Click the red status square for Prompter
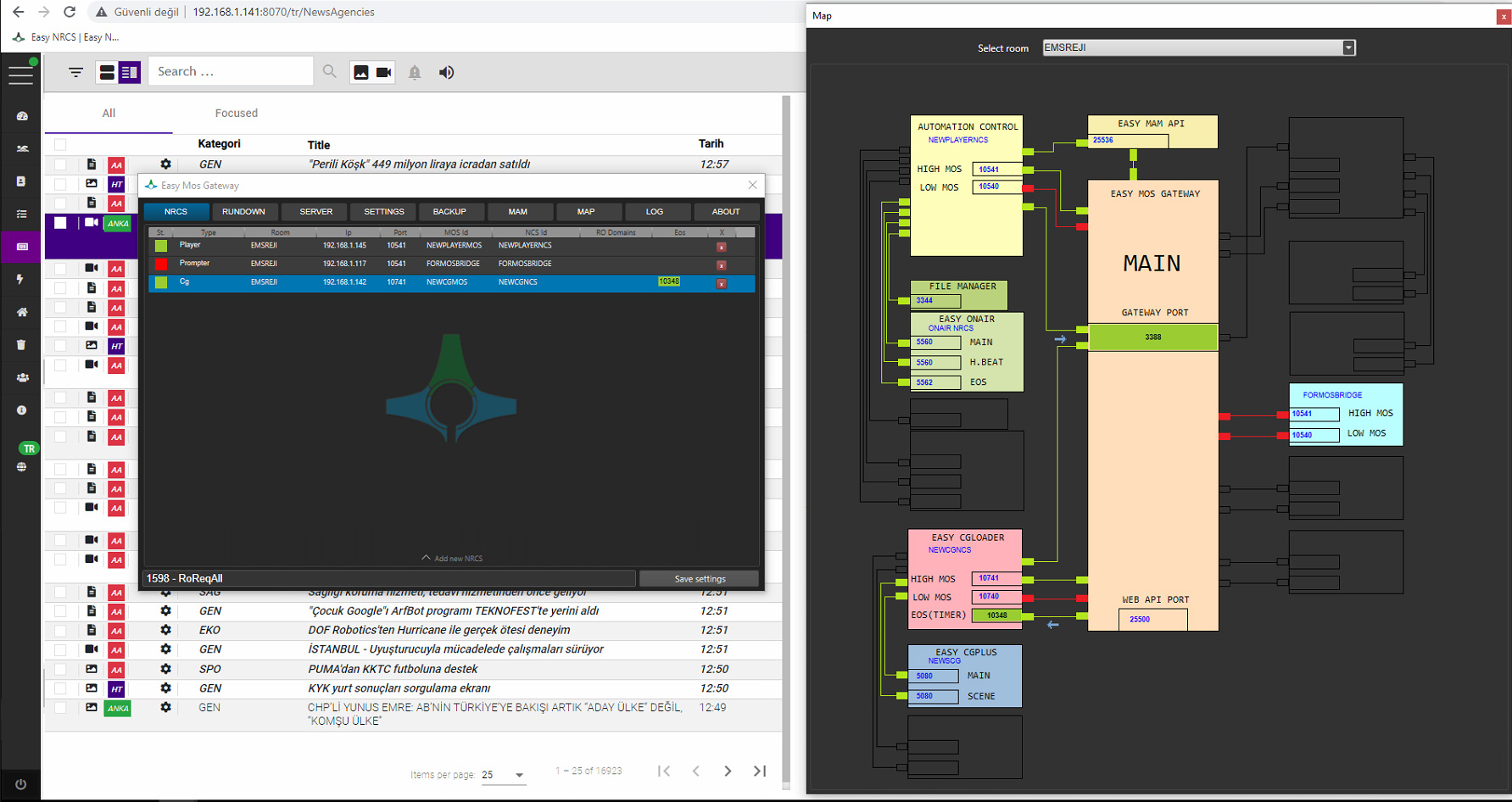1512x802 pixels. pos(161,265)
